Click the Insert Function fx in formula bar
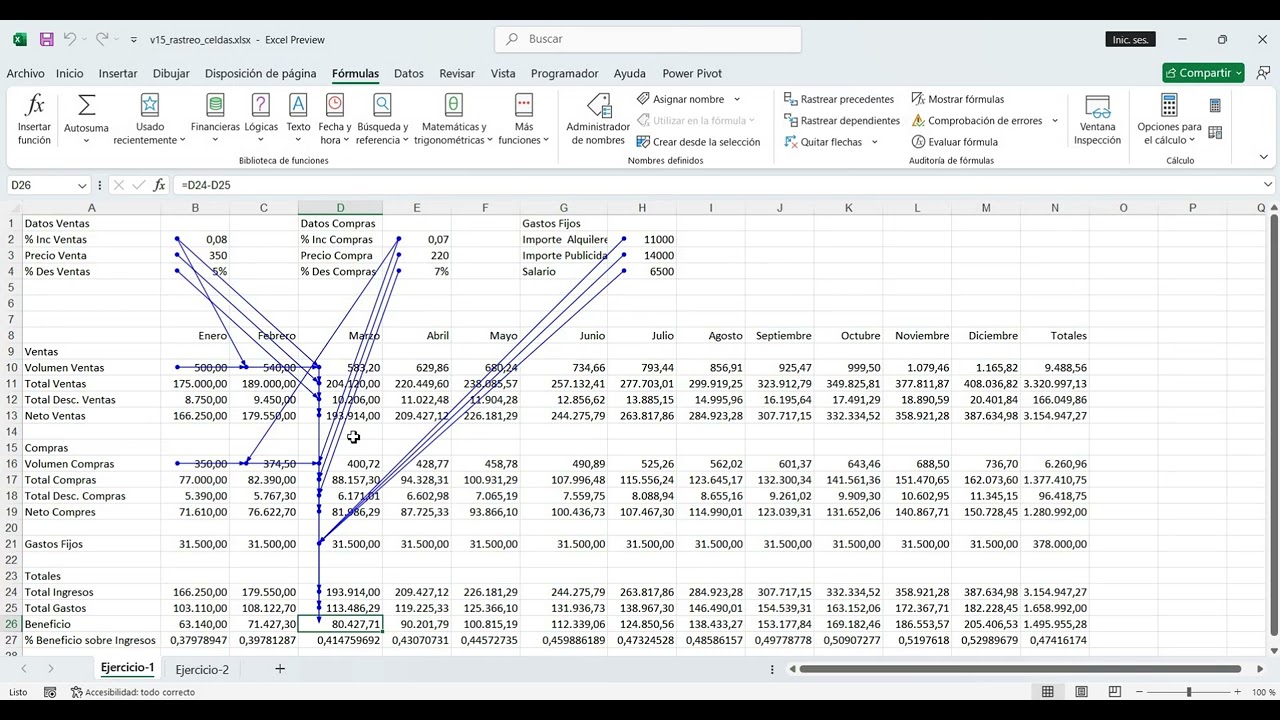1280x720 pixels. 159,185
